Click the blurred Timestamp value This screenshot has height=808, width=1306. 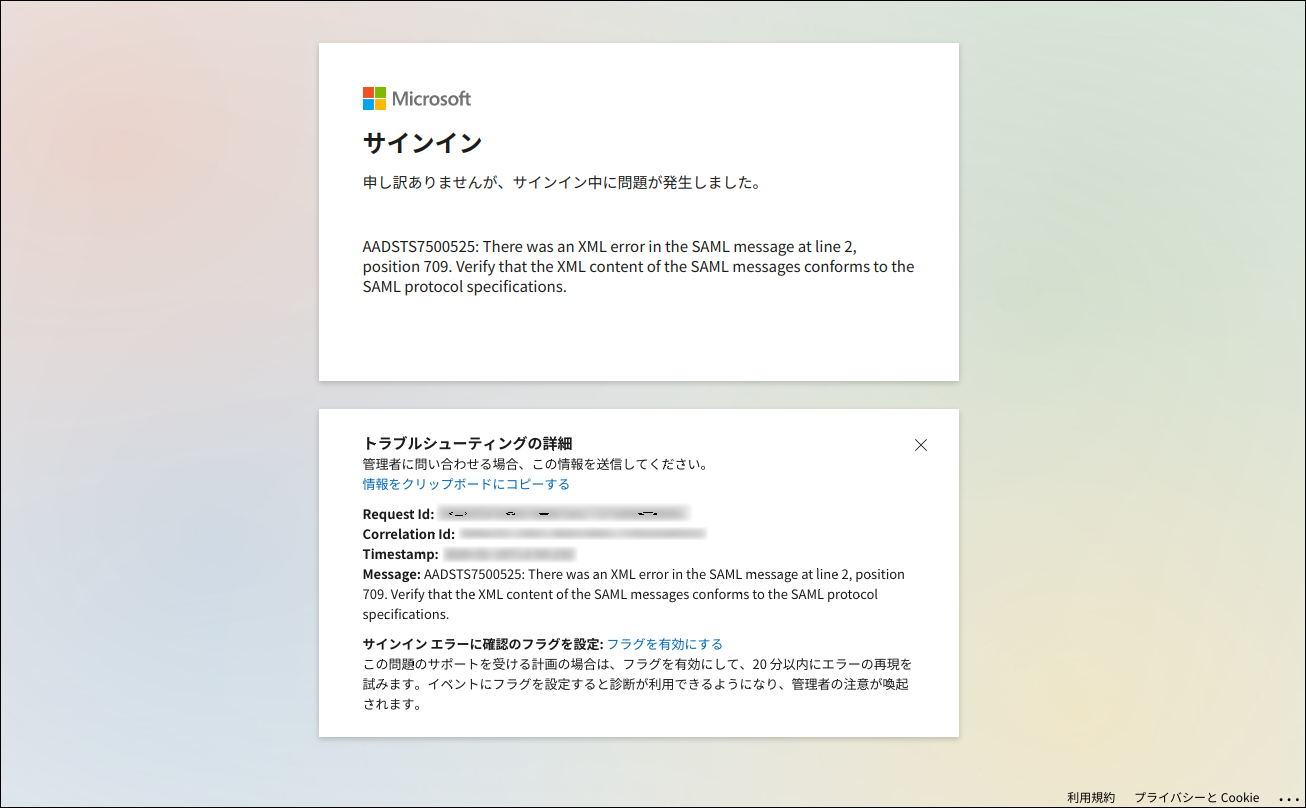pyautogui.click(x=509, y=554)
